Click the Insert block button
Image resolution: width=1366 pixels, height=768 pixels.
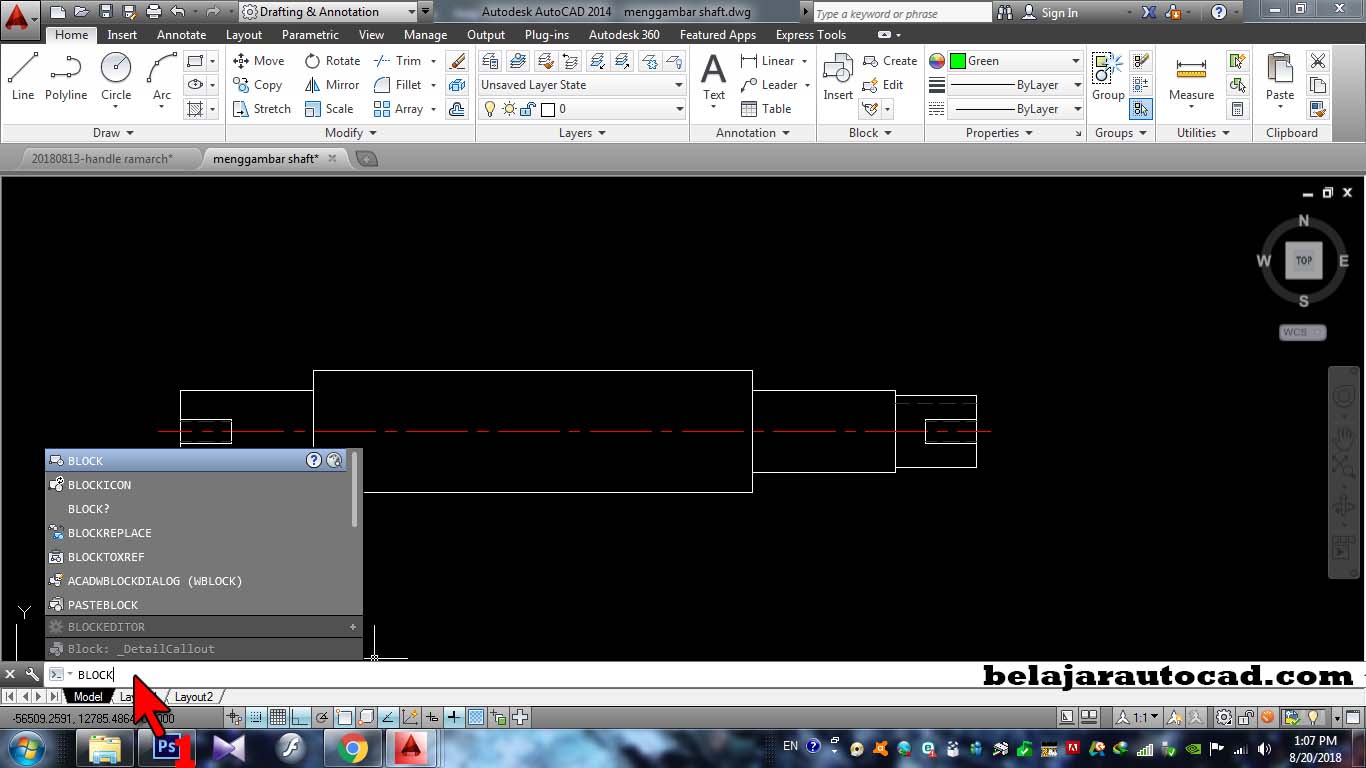(x=837, y=75)
